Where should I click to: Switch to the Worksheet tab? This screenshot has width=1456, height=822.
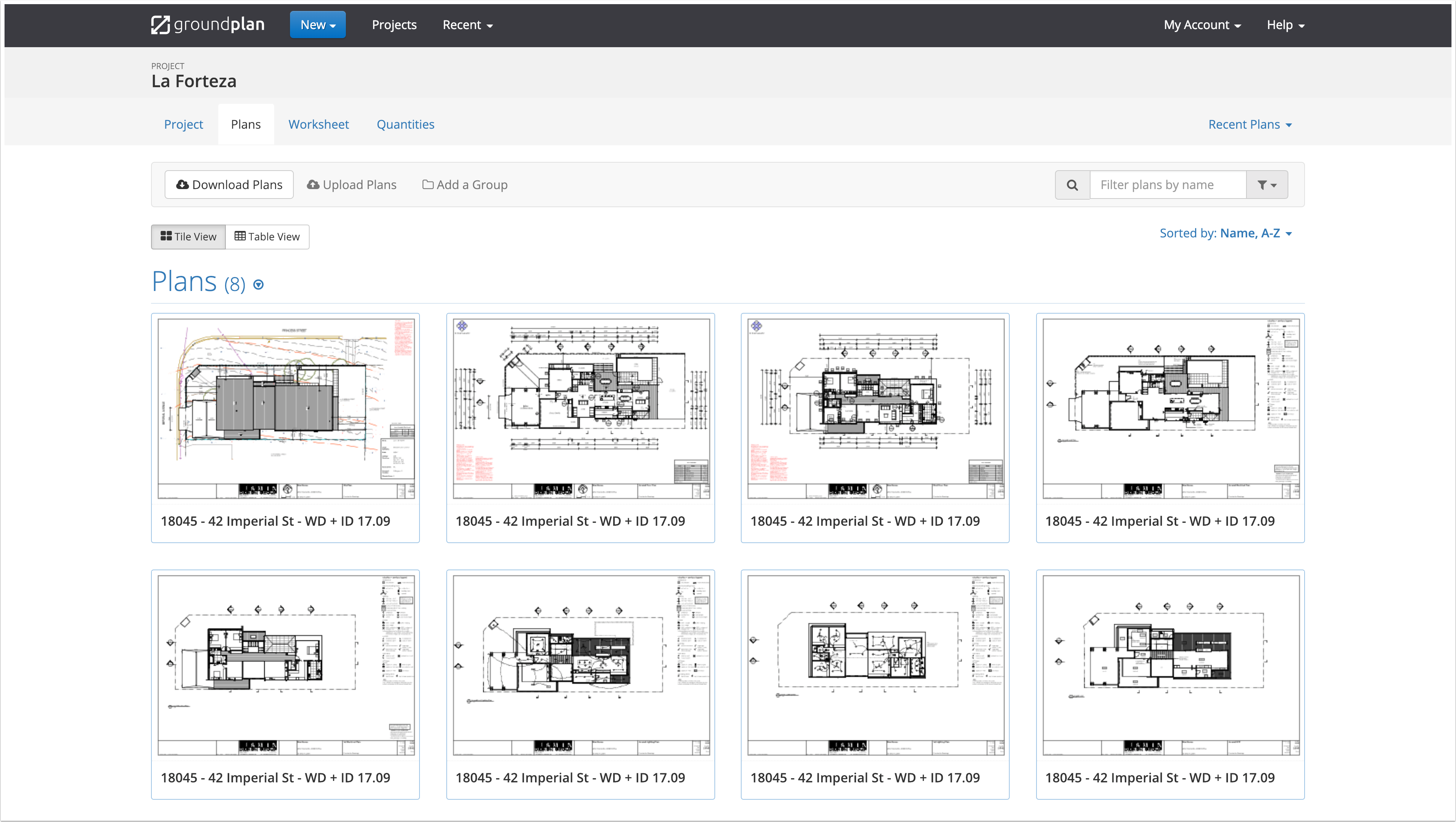[x=318, y=124]
